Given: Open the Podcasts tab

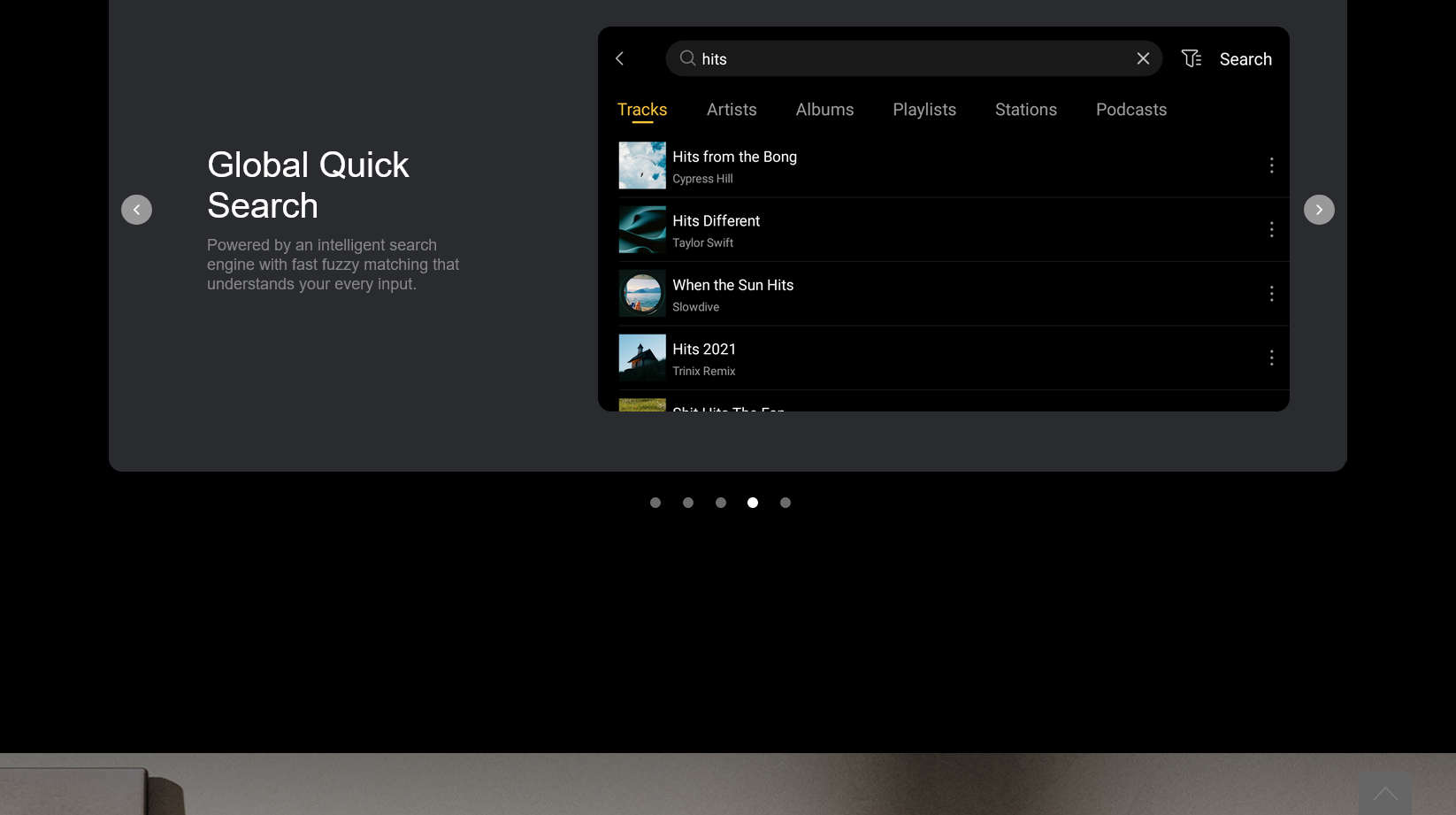Looking at the screenshot, I should tap(1130, 110).
